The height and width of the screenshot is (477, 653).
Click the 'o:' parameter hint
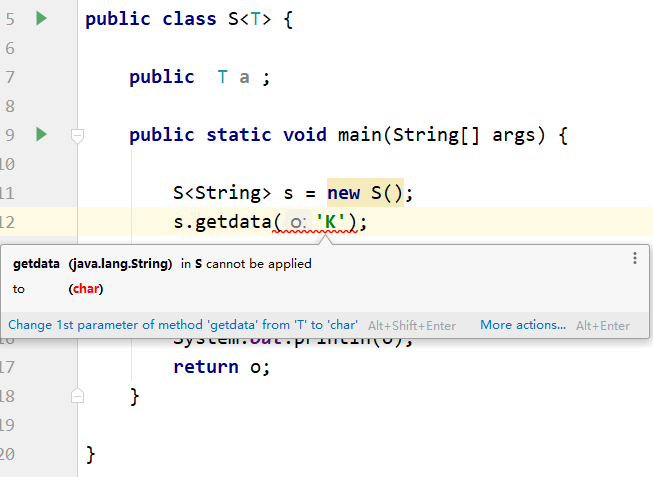point(299,222)
